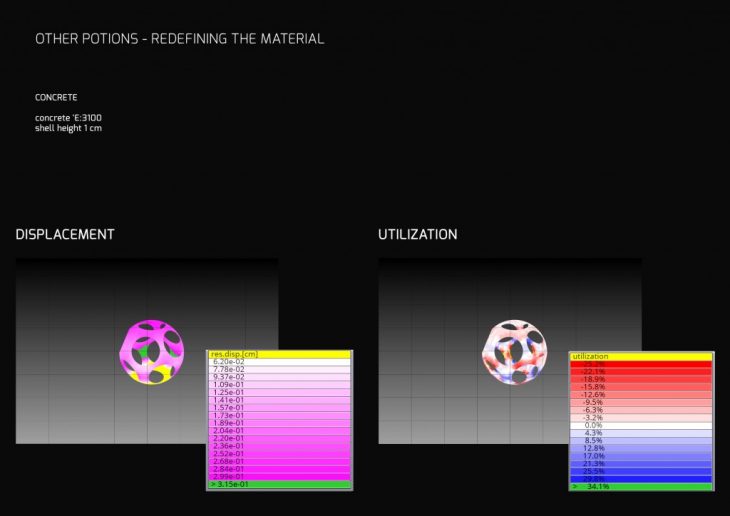Click the UTILIZATION section heading
The width and height of the screenshot is (730, 516).
tap(417, 235)
